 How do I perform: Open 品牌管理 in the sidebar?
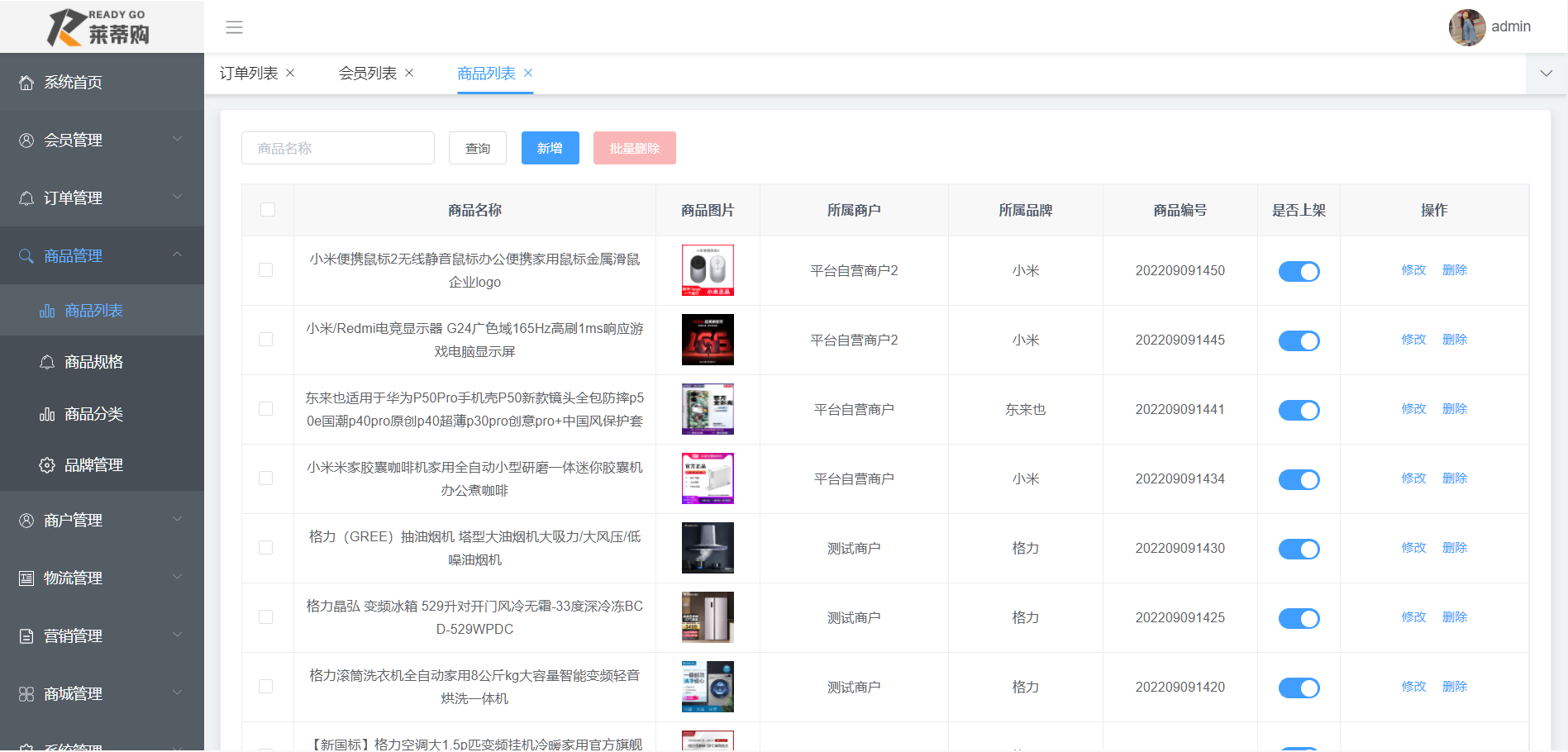[102, 465]
